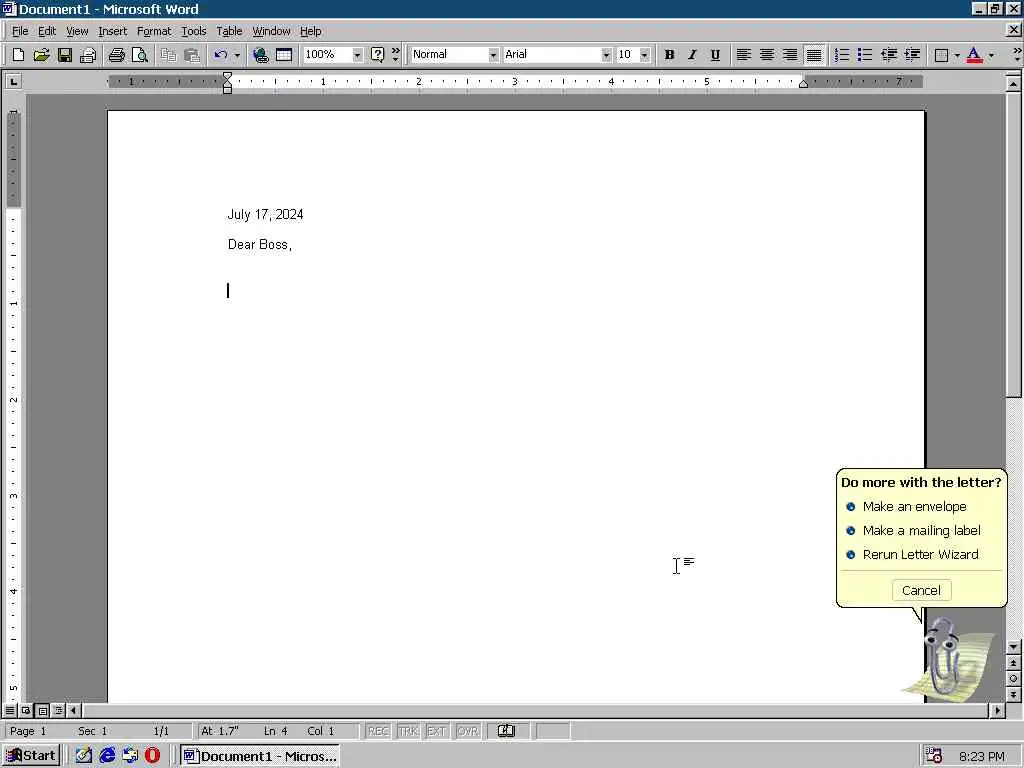Screen dimensions: 1024x768
Task: Open the Format menu
Action: click(x=153, y=31)
